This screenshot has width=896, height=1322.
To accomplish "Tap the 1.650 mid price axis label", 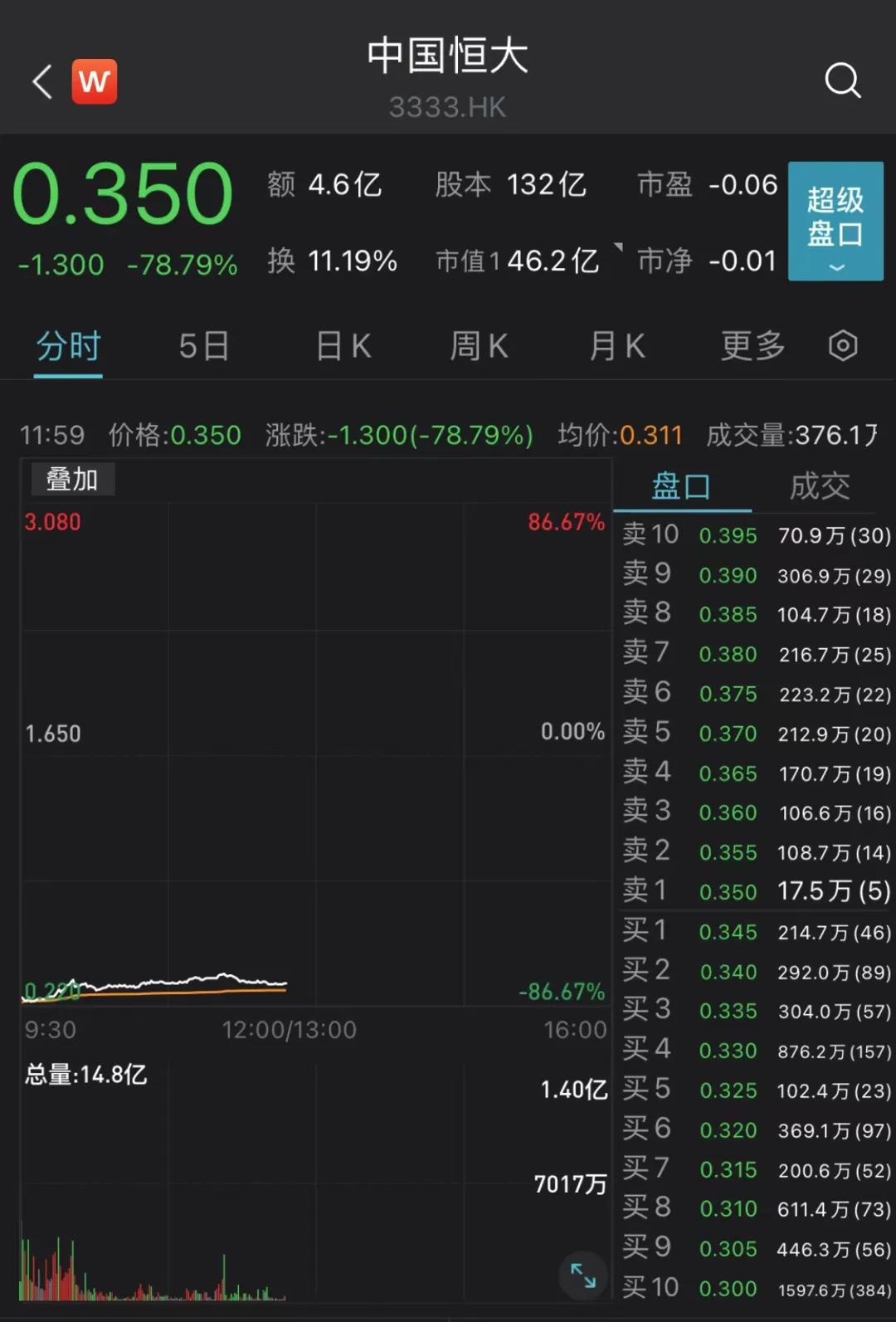I will coord(53,734).
